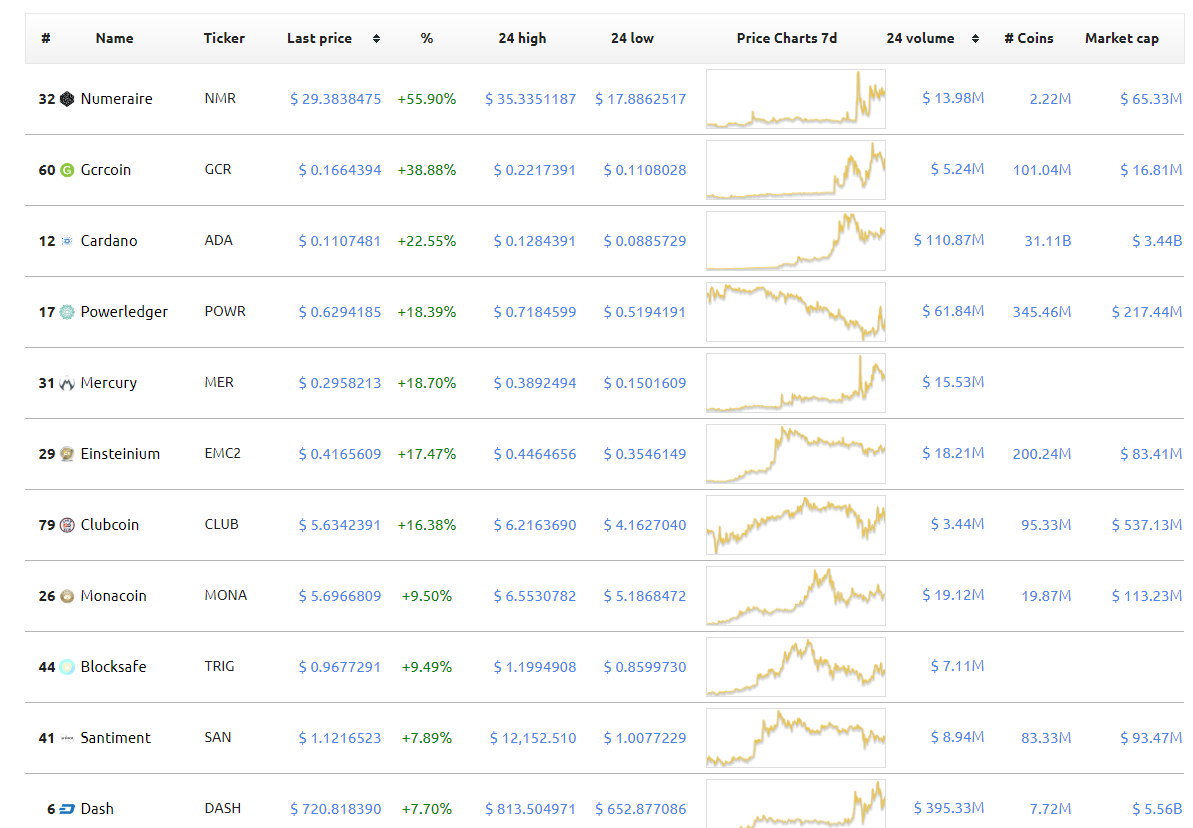The height and width of the screenshot is (828, 1193).
Task: Select the TRIG ticker cell
Action: click(219, 667)
